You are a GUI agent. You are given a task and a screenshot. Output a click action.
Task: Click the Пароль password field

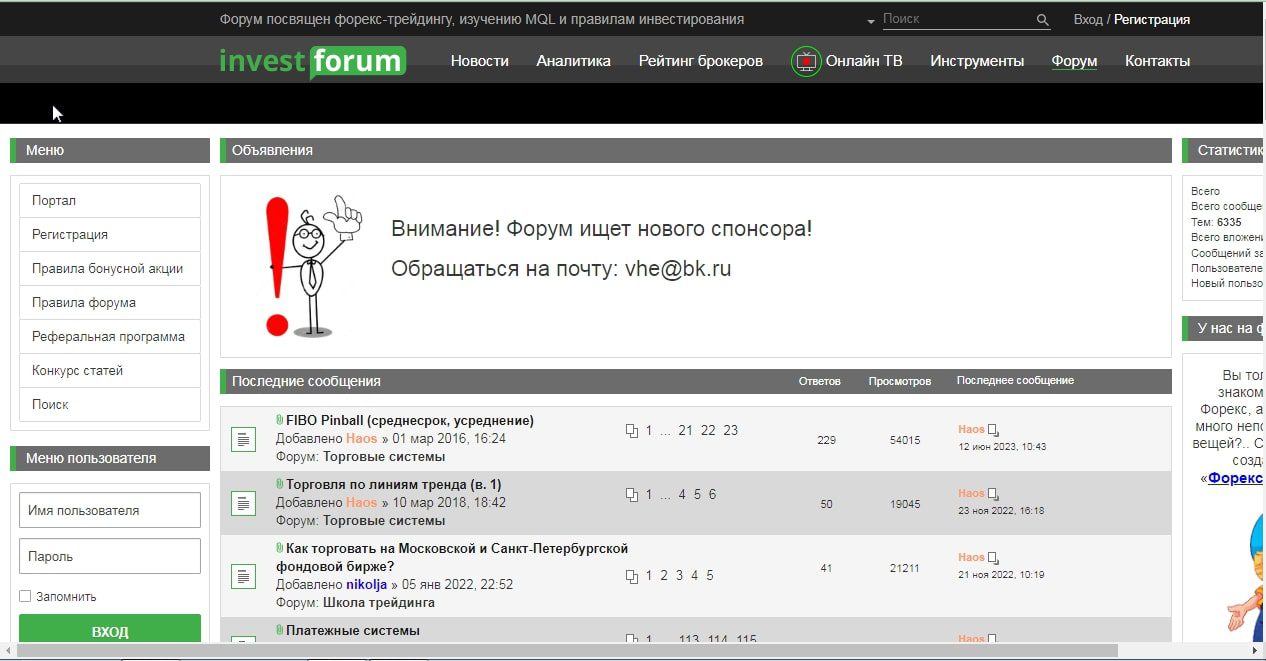pyautogui.click(x=110, y=556)
